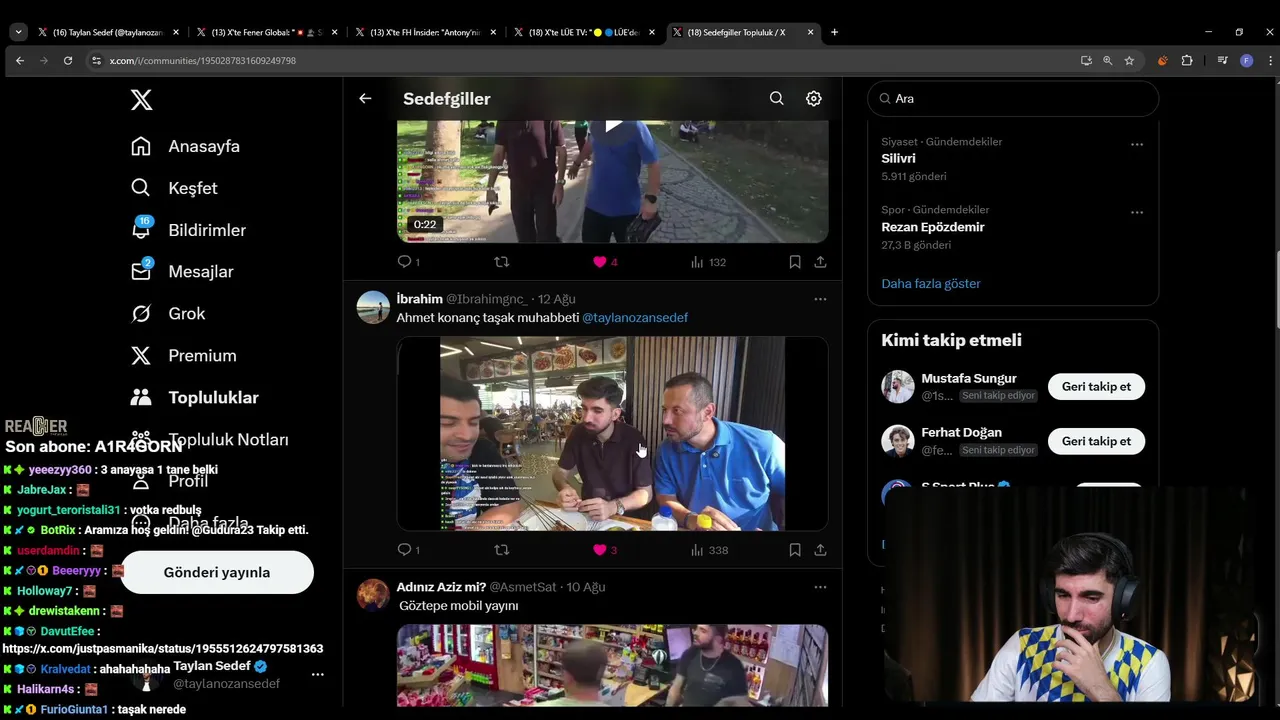Open community settings gear icon
The height and width of the screenshot is (720, 1280).
click(x=814, y=98)
